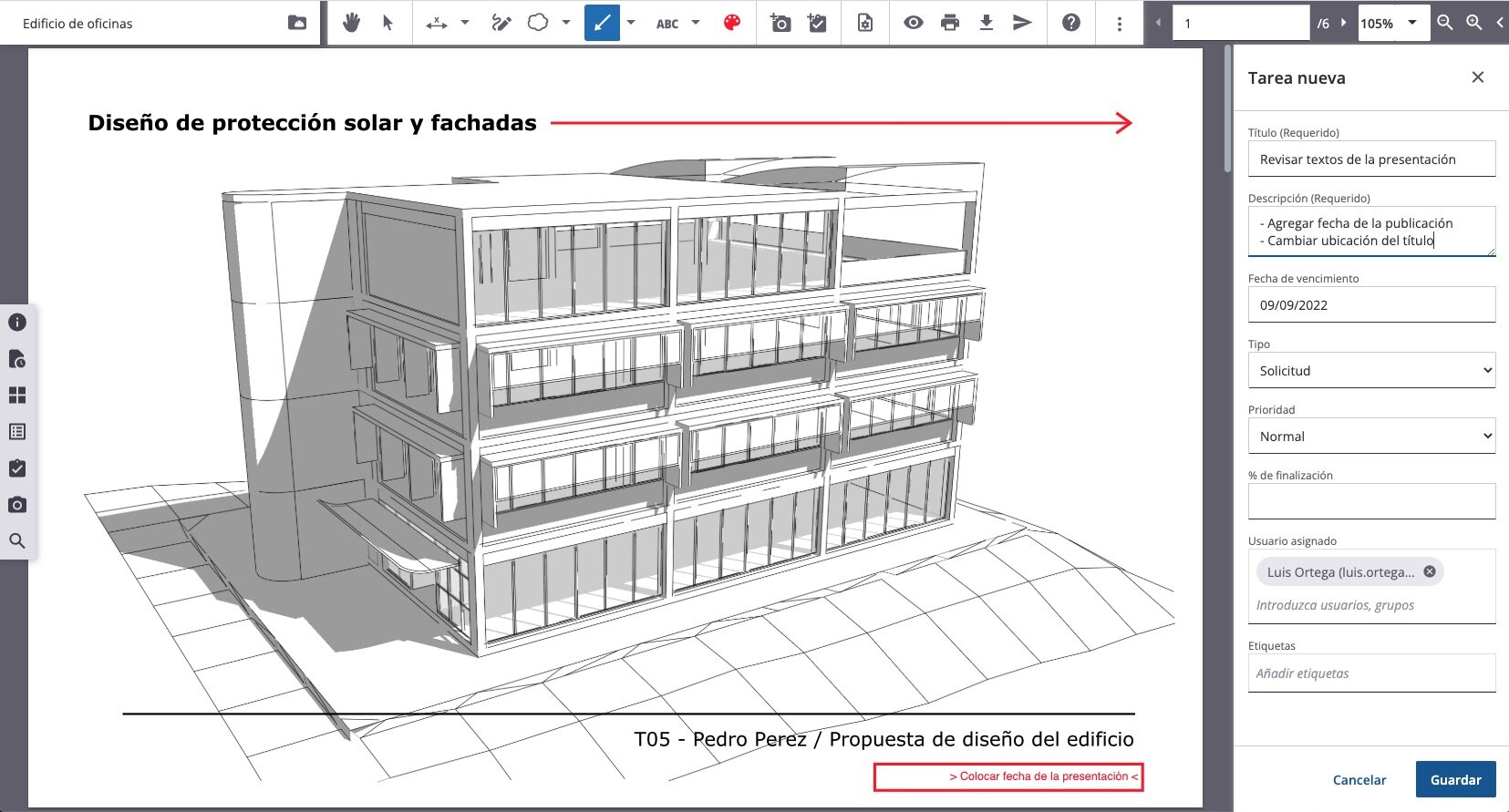This screenshot has width=1509, height=812.
Task: Toggle markup visibility eye icon
Action: point(913,23)
